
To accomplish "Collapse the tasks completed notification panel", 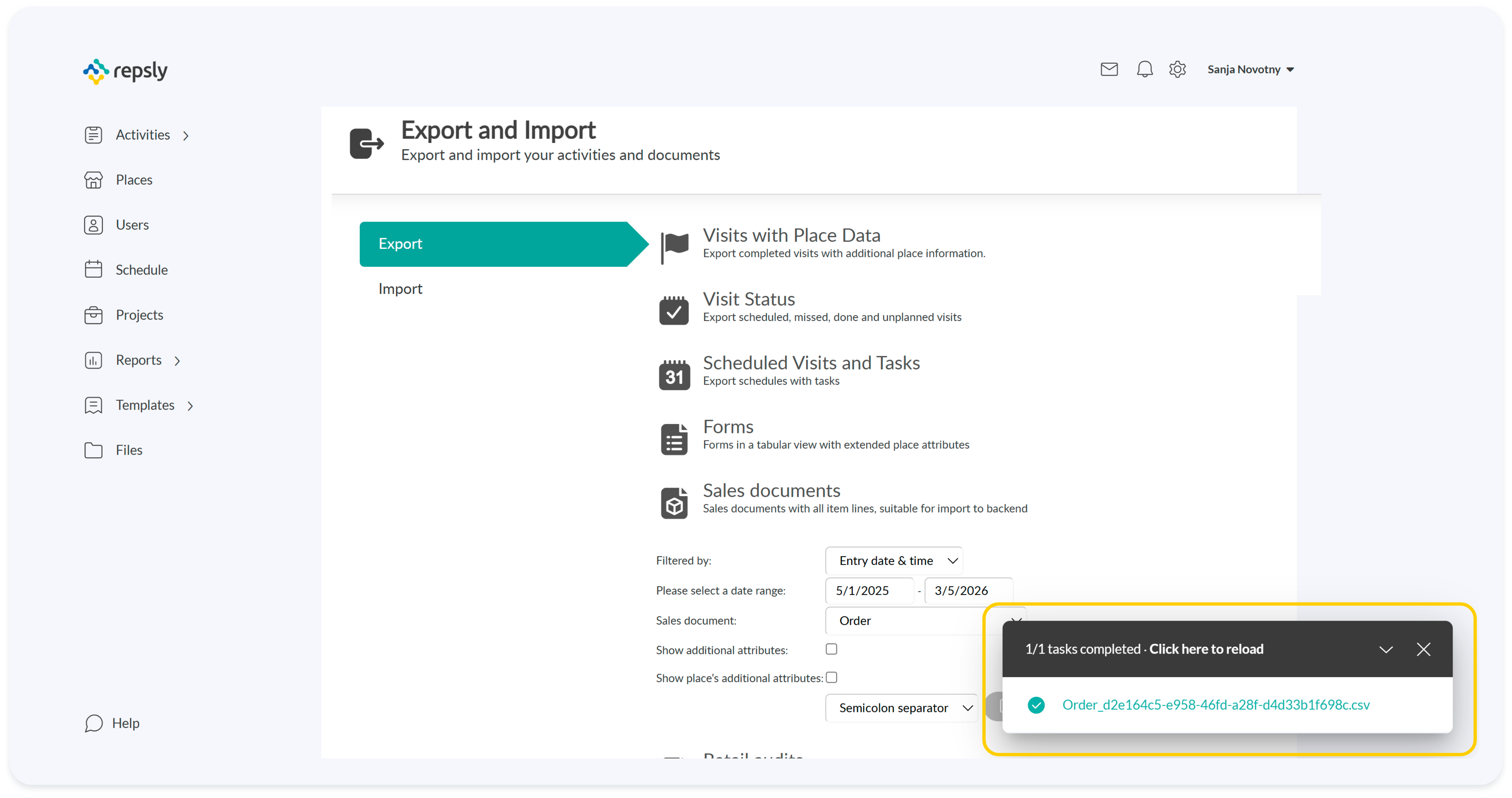I will pos(1385,650).
